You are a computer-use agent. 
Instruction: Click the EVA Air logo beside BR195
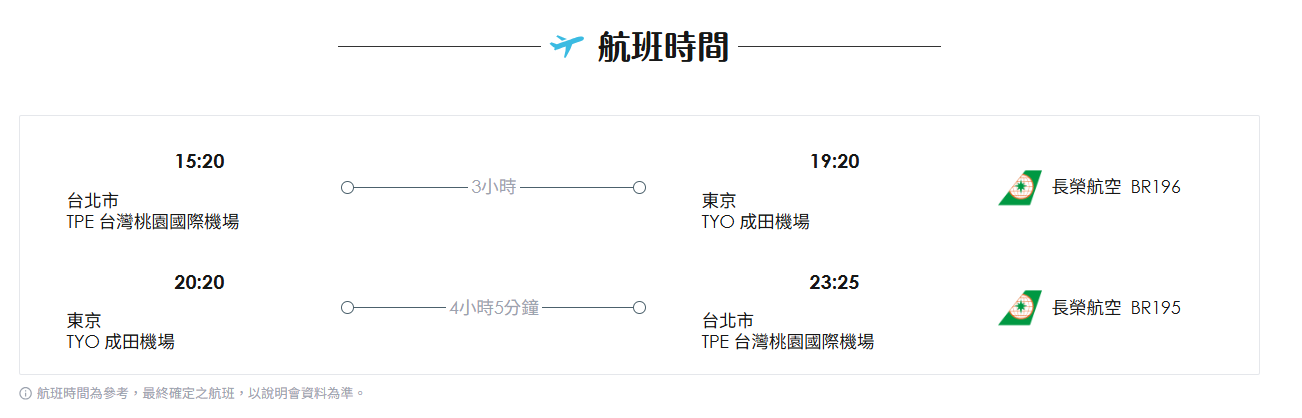point(1019,308)
